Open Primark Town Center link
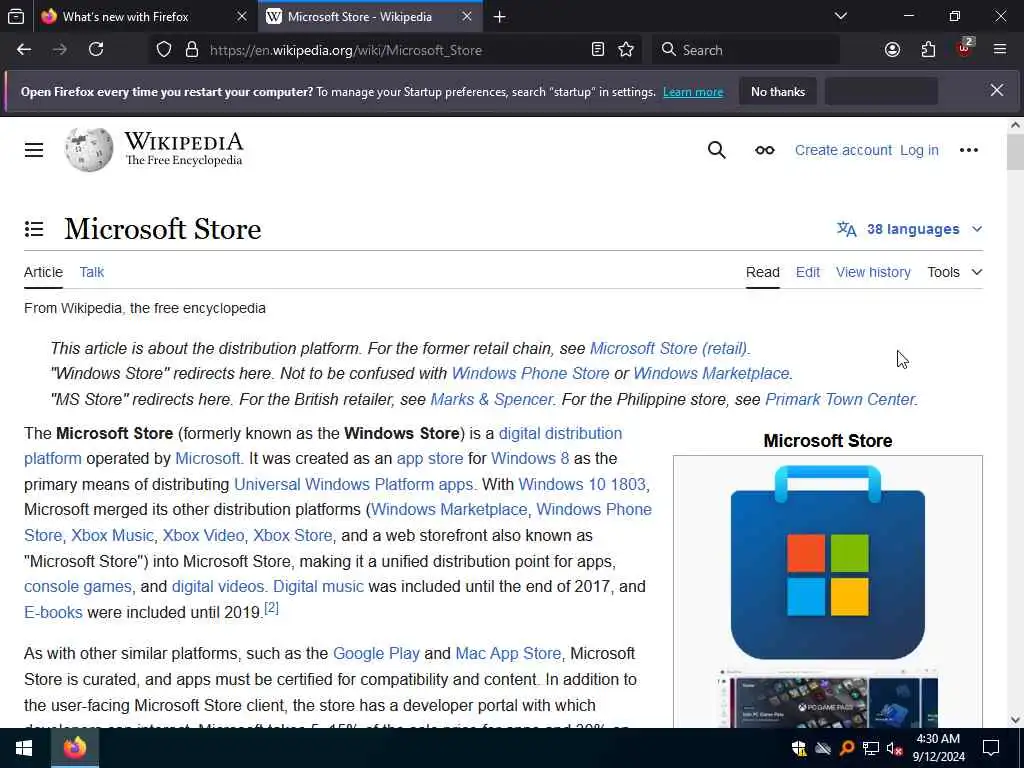Viewport: 1024px width, 768px height. coord(840,400)
